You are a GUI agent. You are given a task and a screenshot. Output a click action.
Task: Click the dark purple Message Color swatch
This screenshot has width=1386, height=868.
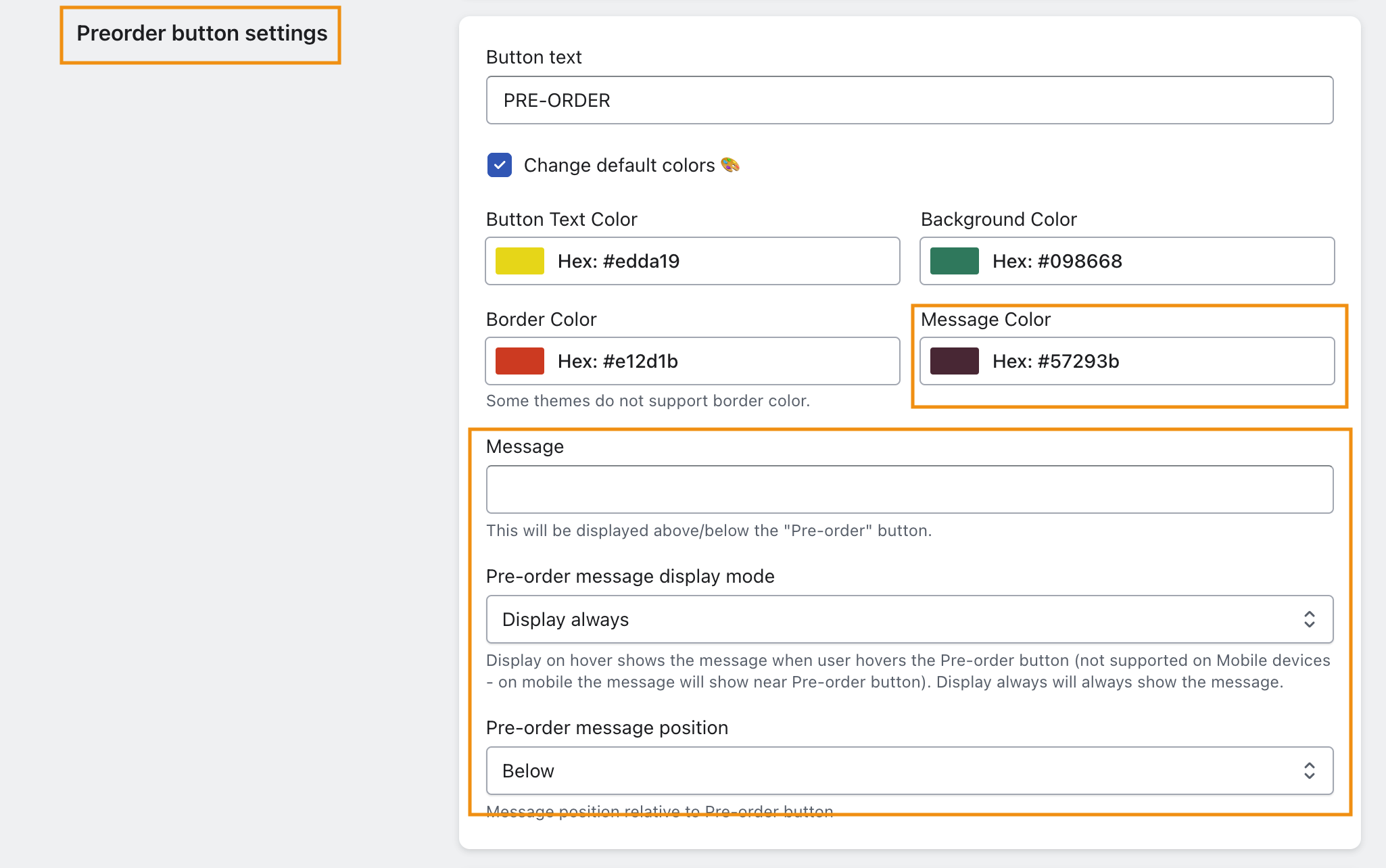[x=954, y=361]
